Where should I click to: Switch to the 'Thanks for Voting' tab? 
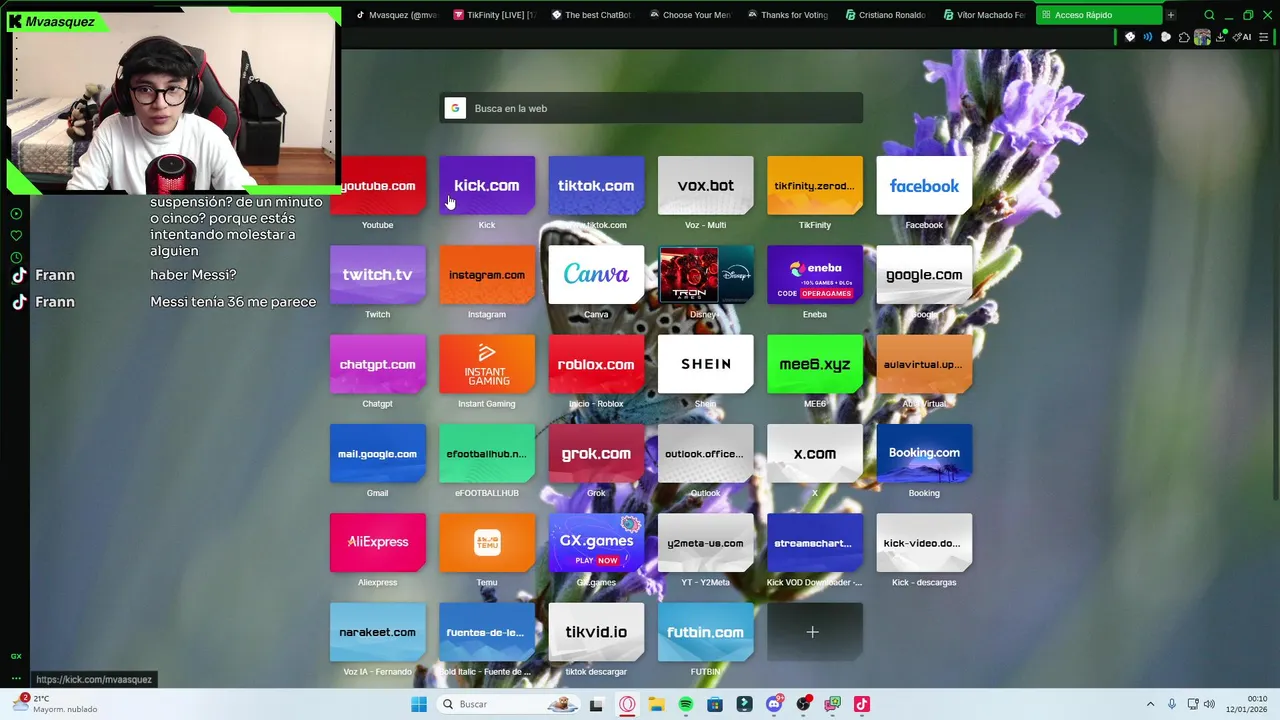point(789,15)
